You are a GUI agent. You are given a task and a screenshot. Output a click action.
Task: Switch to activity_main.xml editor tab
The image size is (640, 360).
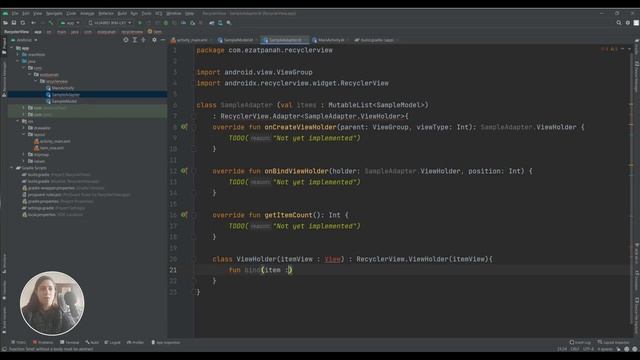192,40
